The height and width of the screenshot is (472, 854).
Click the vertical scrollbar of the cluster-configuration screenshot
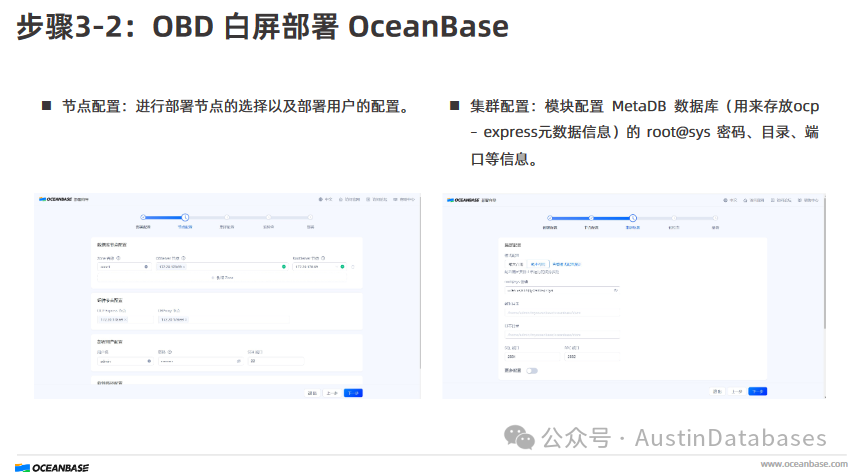coord(825,263)
